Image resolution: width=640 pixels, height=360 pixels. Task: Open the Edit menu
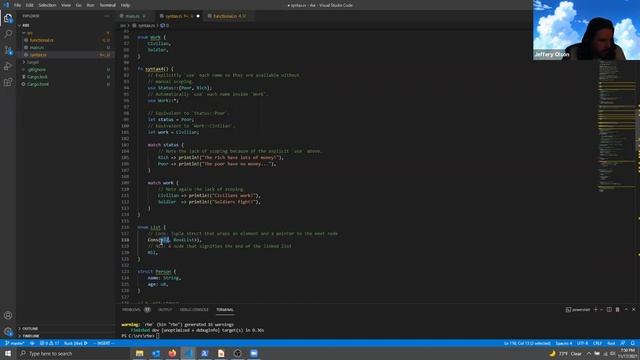click(29, 5)
